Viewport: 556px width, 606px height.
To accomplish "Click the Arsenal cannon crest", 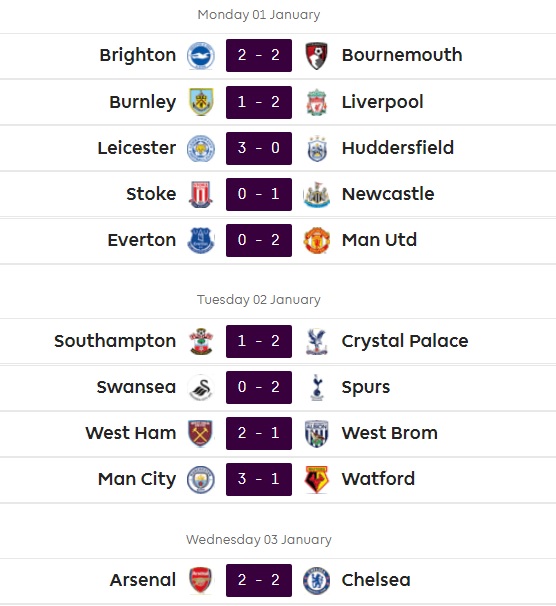I will (201, 580).
